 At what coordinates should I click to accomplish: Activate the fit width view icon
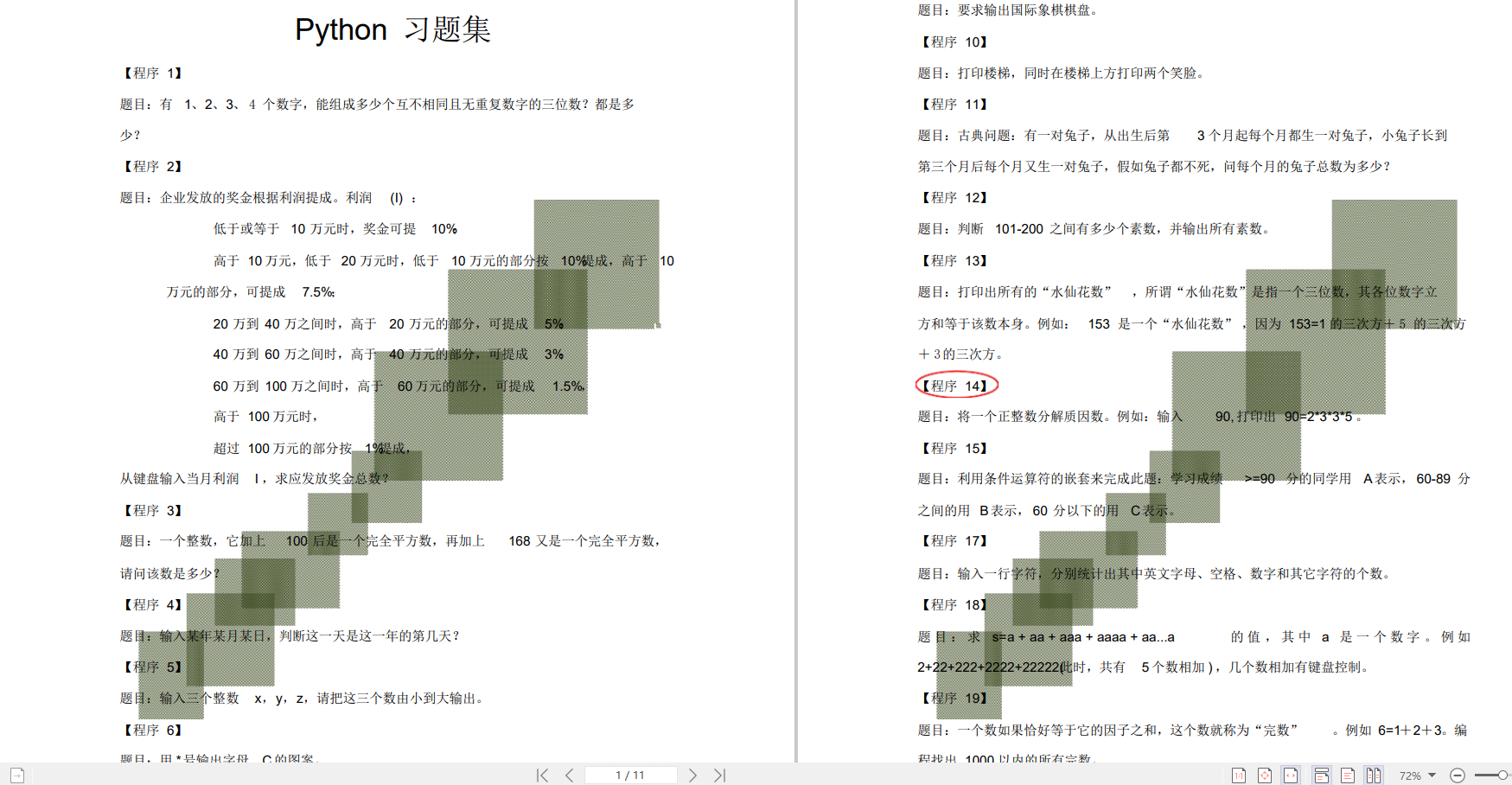click(1291, 775)
